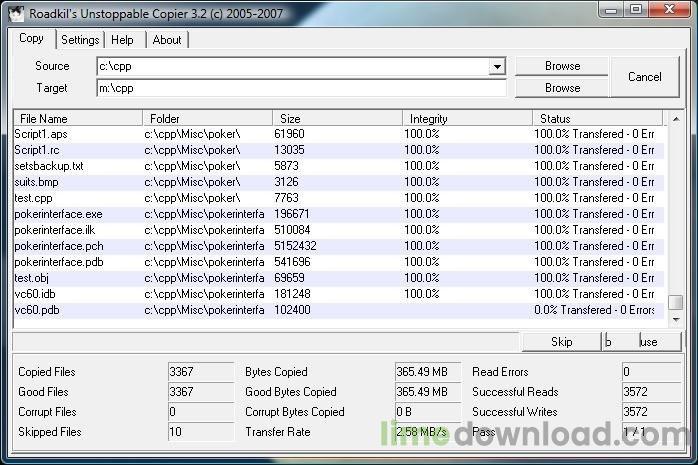Viewport: 698px width, 465px height.
Task: Cancel the copy operation
Action: [645, 77]
